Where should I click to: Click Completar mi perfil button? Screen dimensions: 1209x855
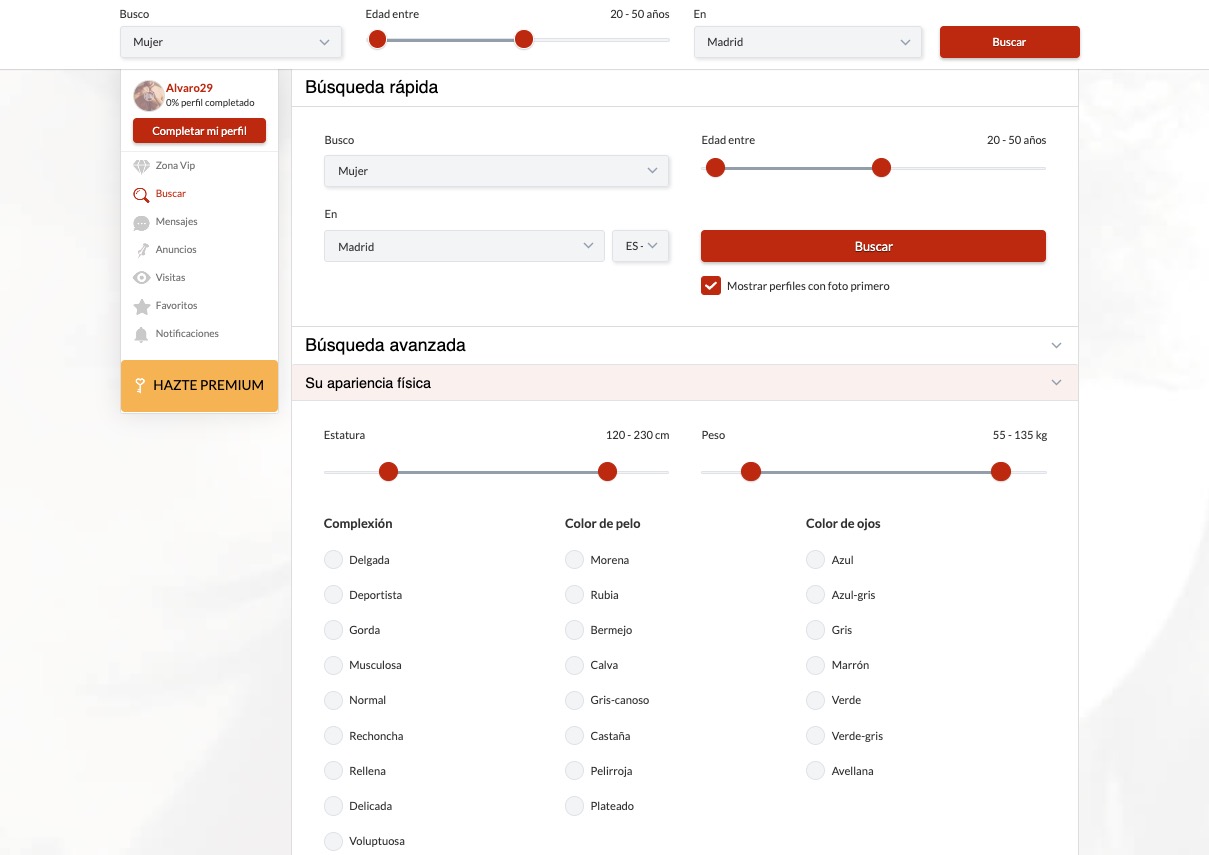(200, 131)
